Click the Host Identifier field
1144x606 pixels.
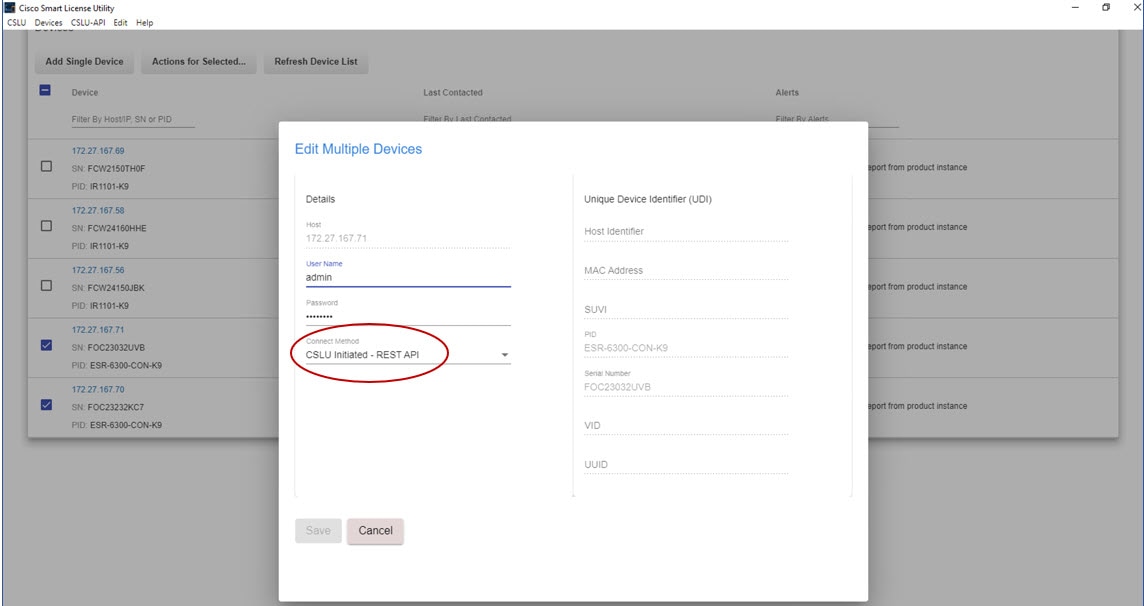click(686, 232)
